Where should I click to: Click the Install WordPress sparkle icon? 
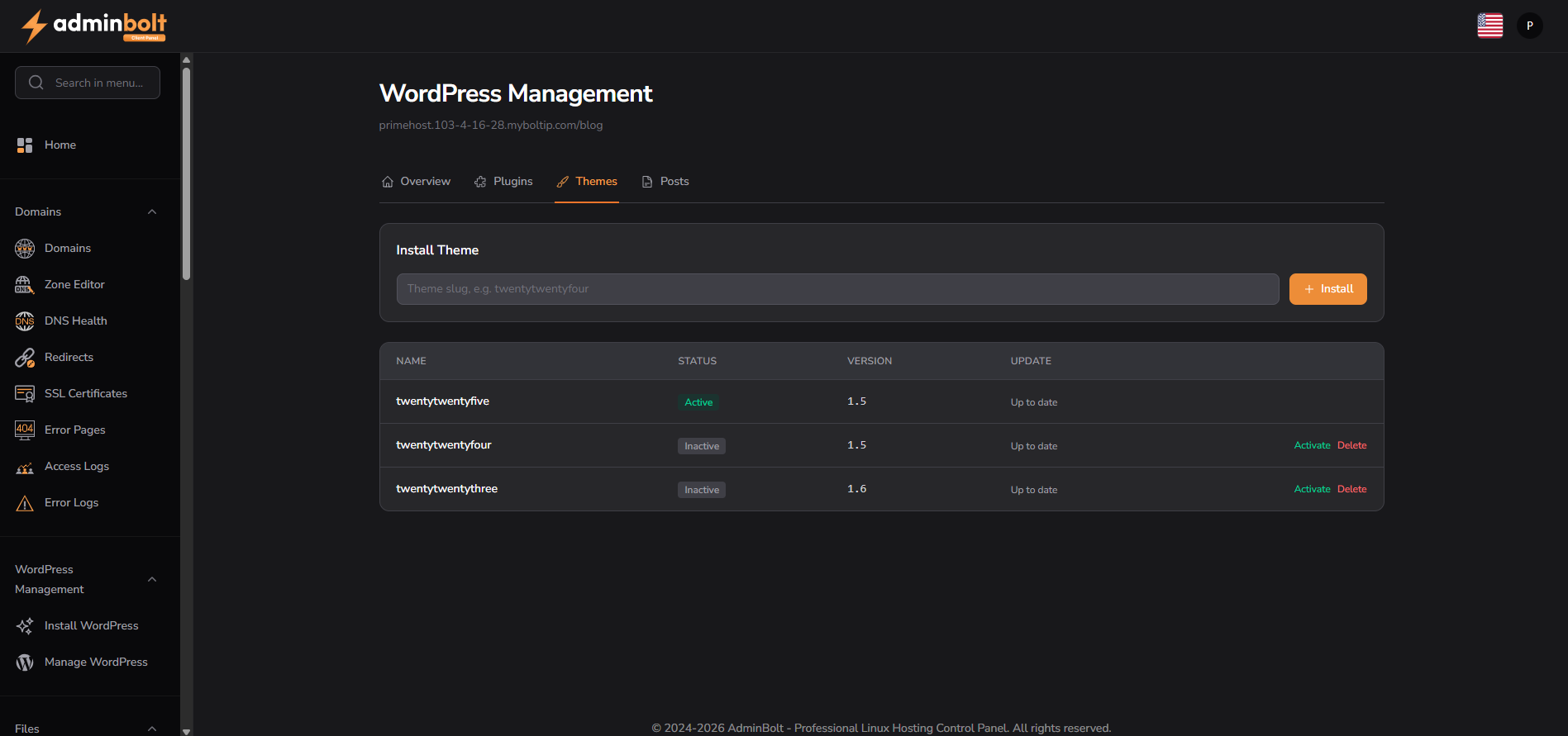point(25,625)
